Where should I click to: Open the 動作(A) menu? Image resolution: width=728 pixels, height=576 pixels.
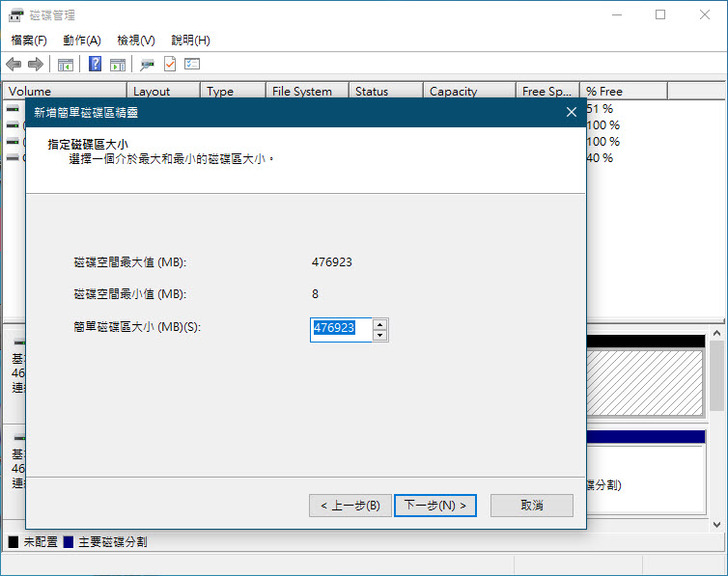pyautogui.click(x=82, y=40)
